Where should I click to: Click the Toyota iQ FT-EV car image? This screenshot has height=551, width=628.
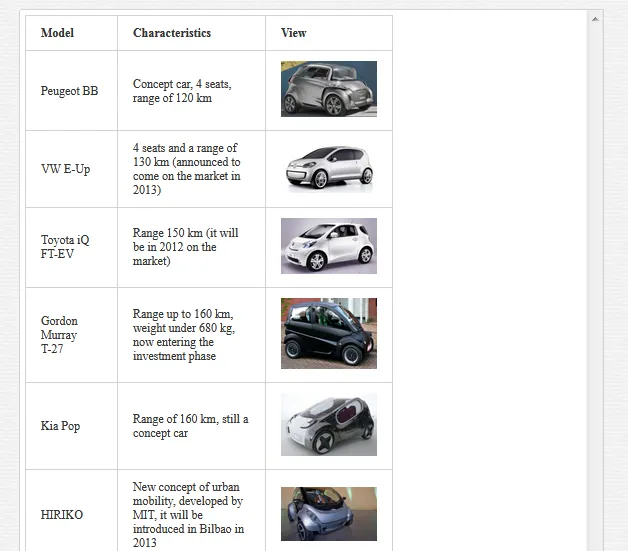(329, 246)
